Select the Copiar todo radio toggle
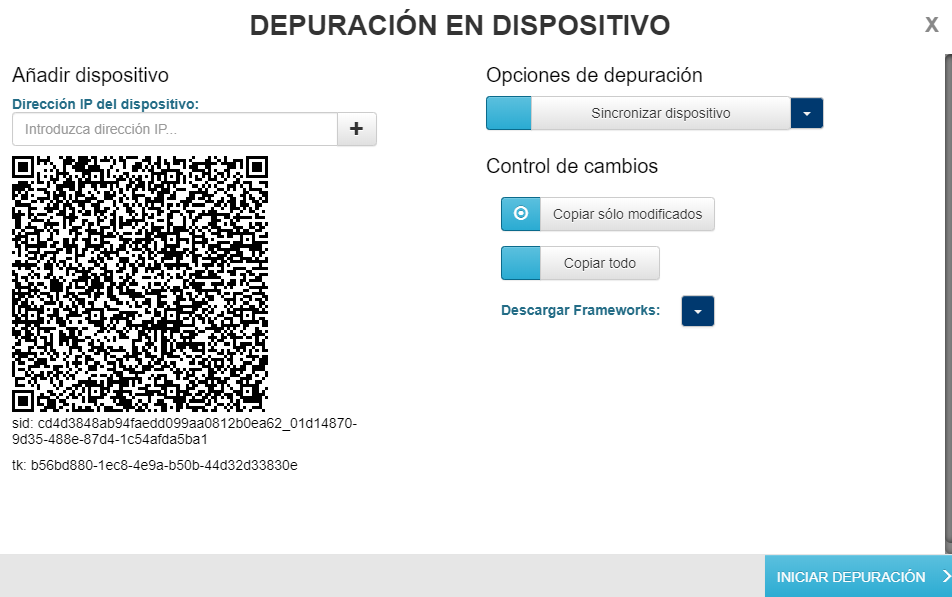 point(520,263)
